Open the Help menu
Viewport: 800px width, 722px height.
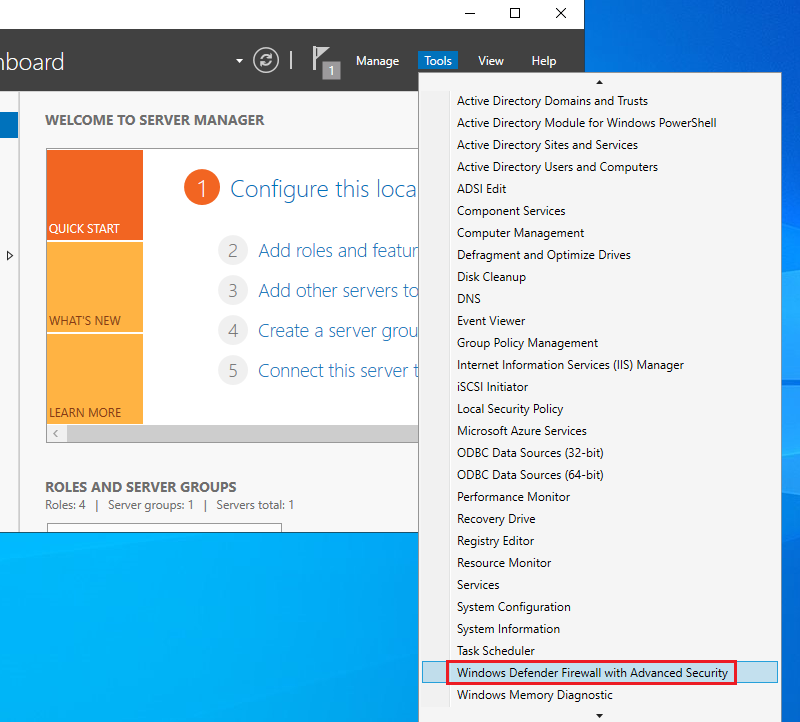[544, 61]
